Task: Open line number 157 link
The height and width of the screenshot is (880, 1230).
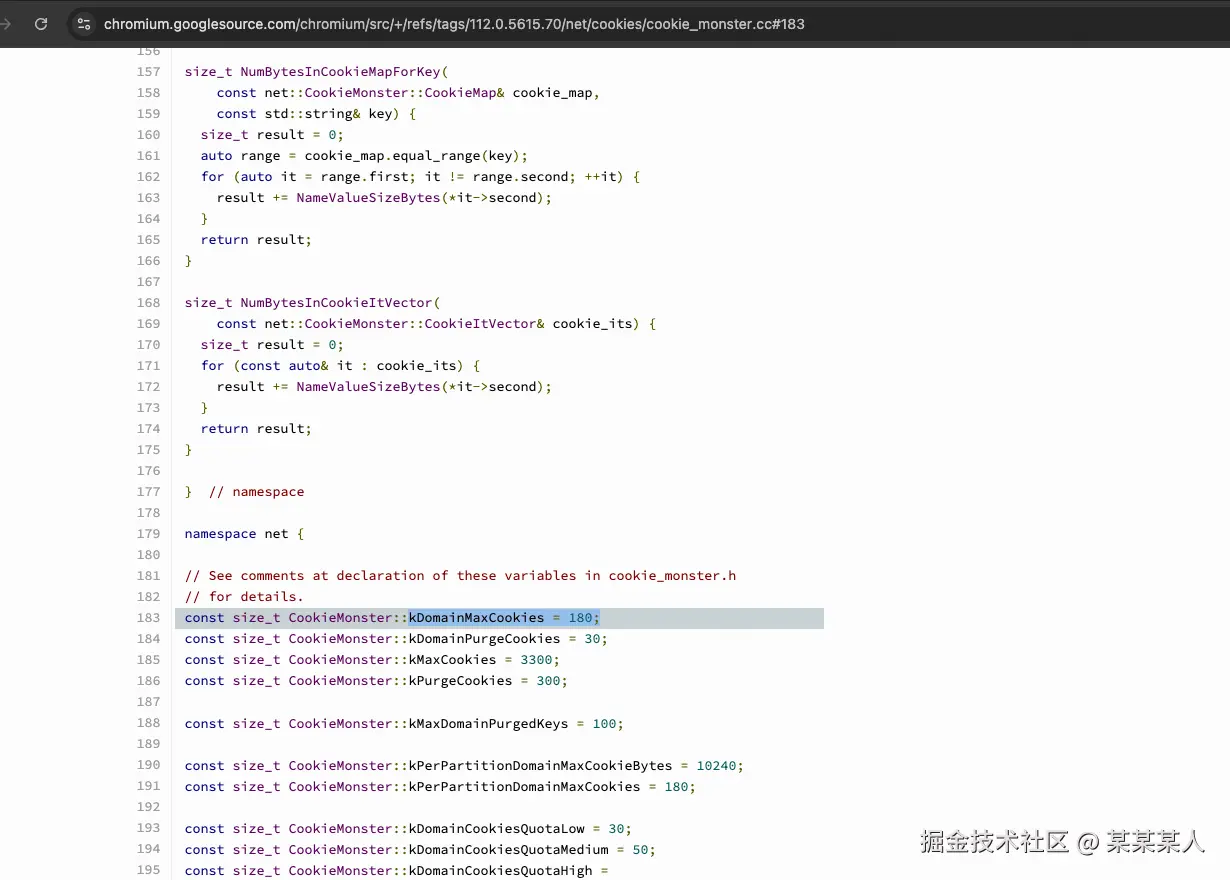Action: coord(148,72)
